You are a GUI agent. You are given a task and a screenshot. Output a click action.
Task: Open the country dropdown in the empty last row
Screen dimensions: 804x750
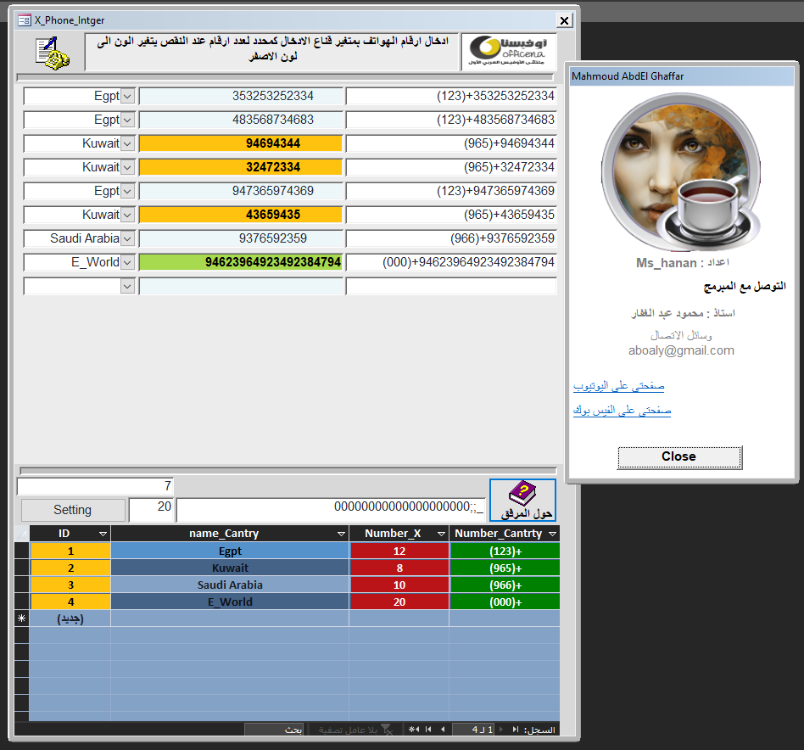click(x=127, y=286)
